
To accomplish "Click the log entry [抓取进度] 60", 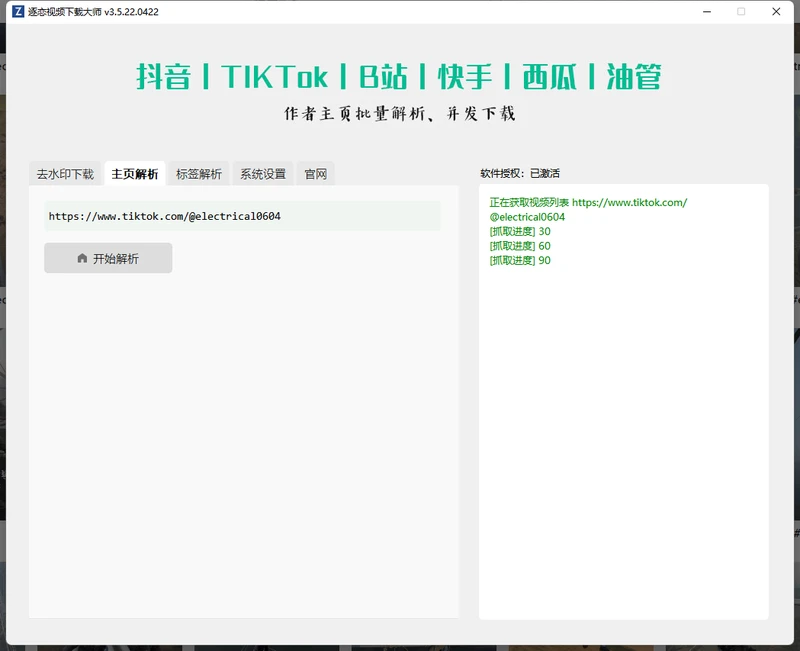I will [520, 246].
